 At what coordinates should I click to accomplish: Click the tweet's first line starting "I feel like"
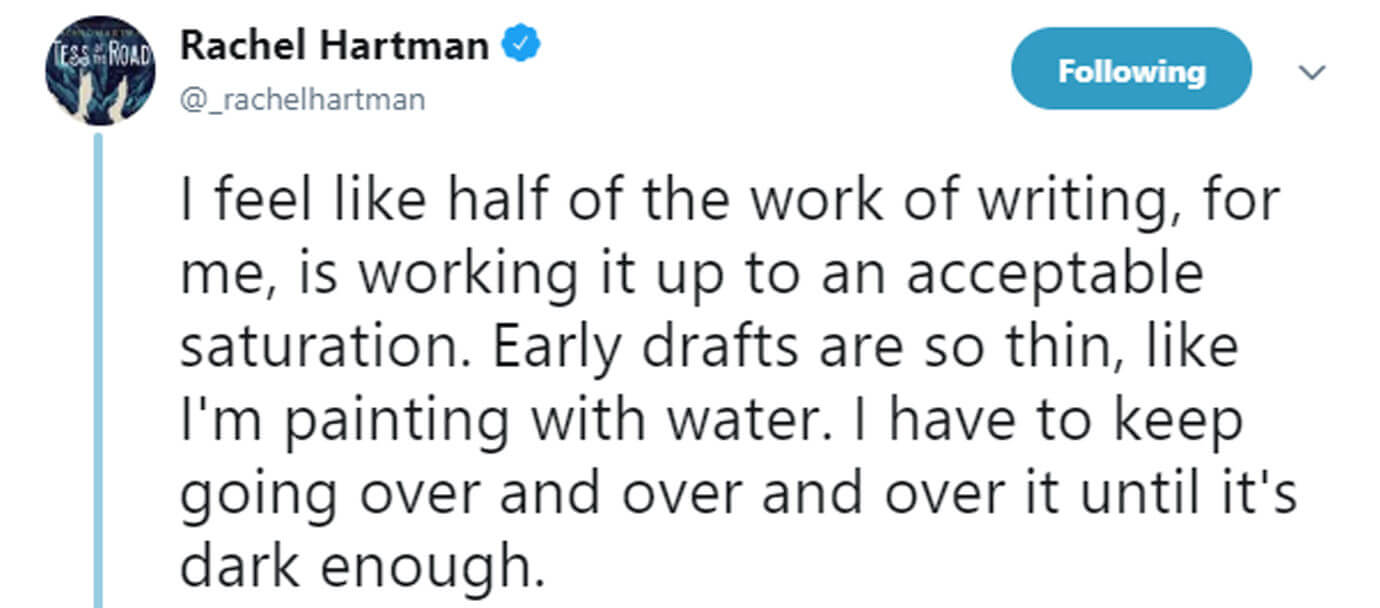click(x=730, y=201)
